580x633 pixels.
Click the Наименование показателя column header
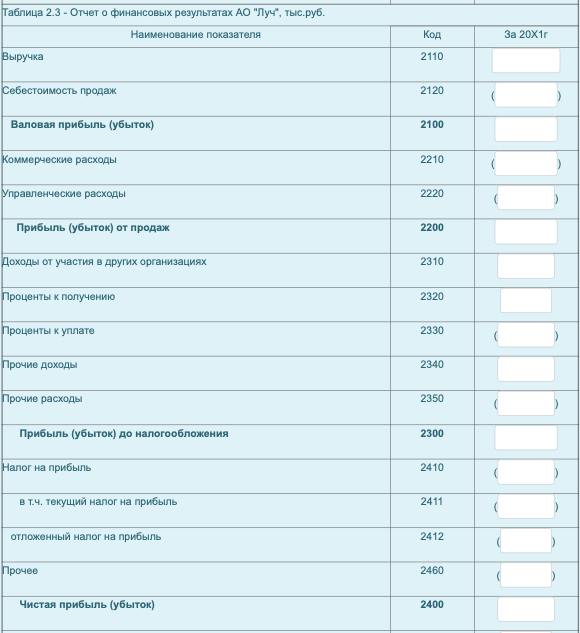coord(196,35)
